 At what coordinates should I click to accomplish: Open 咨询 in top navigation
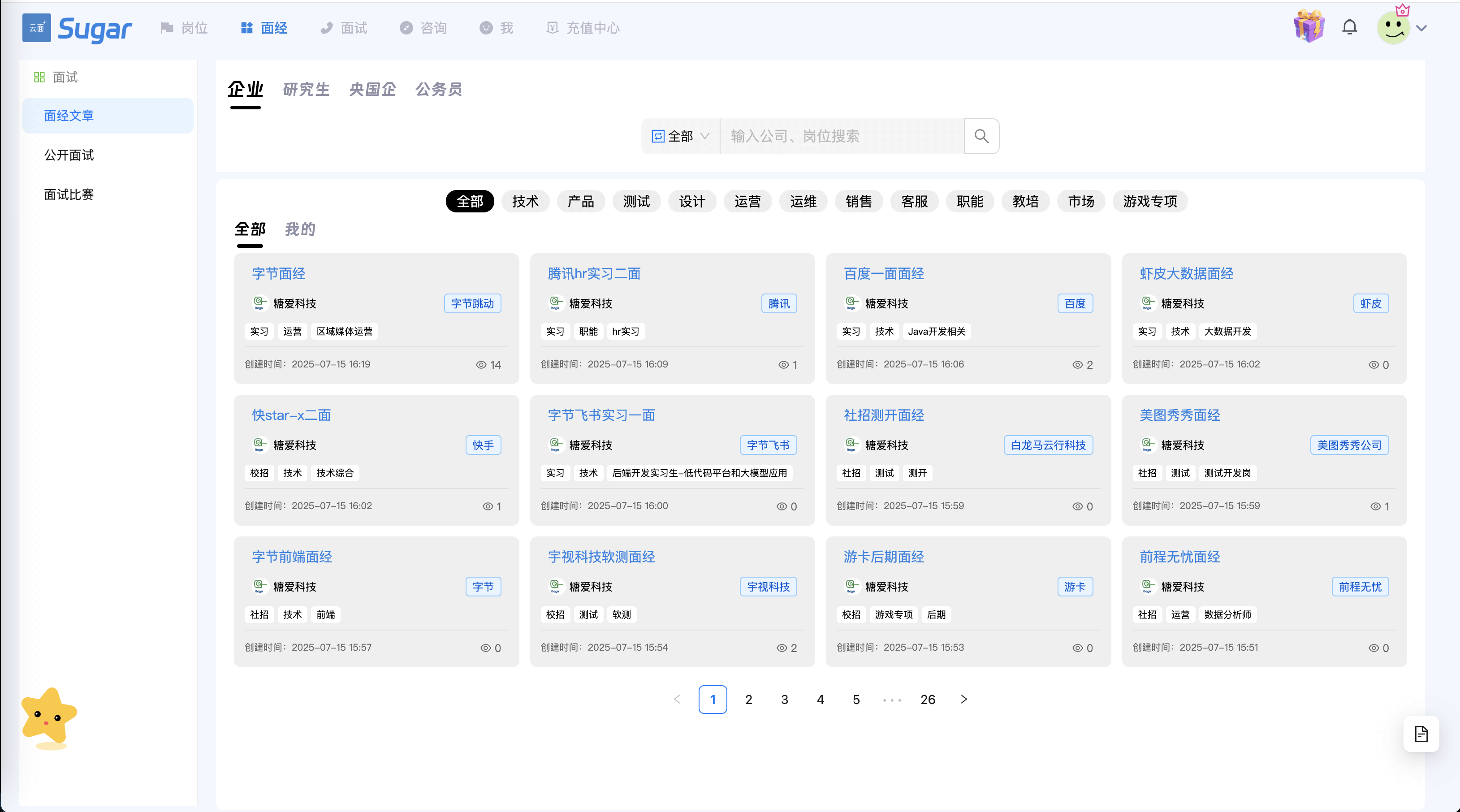click(x=423, y=28)
